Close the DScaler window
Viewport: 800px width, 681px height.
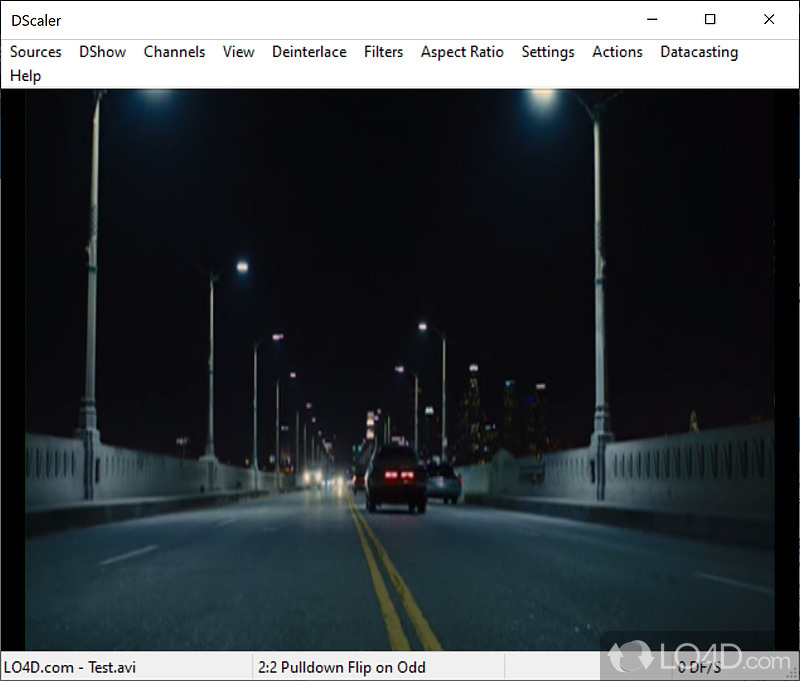(x=768, y=20)
